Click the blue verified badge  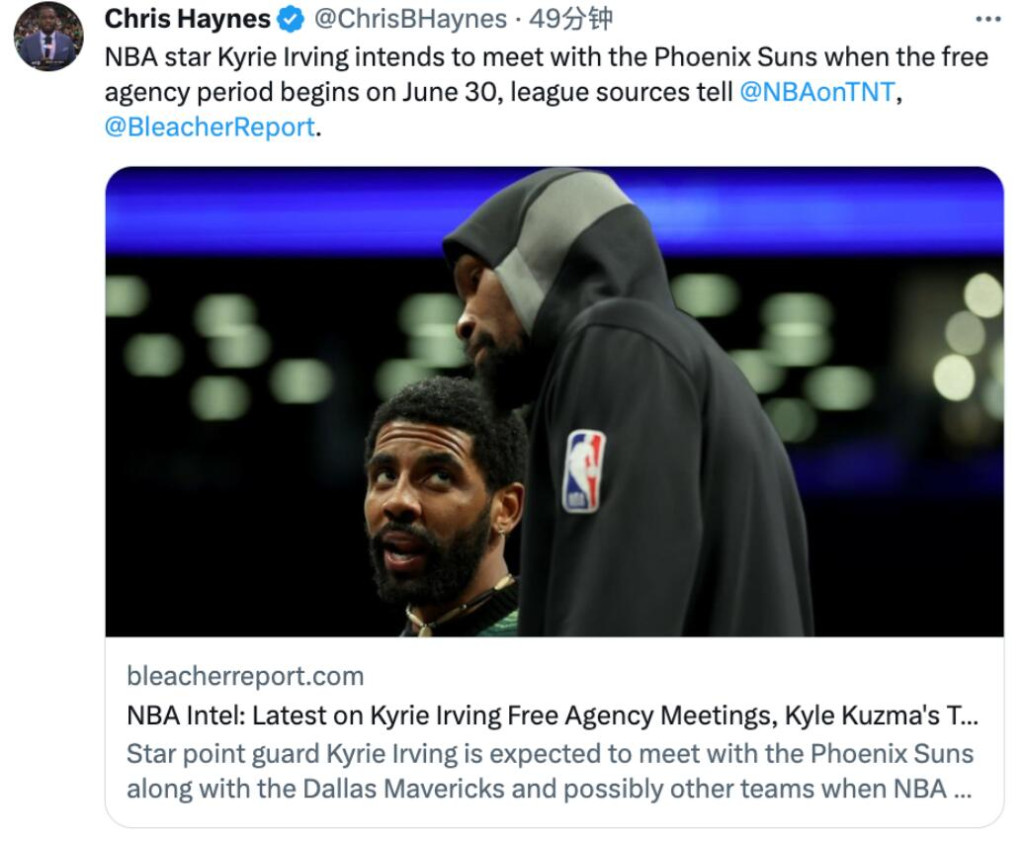tap(291, 20)
